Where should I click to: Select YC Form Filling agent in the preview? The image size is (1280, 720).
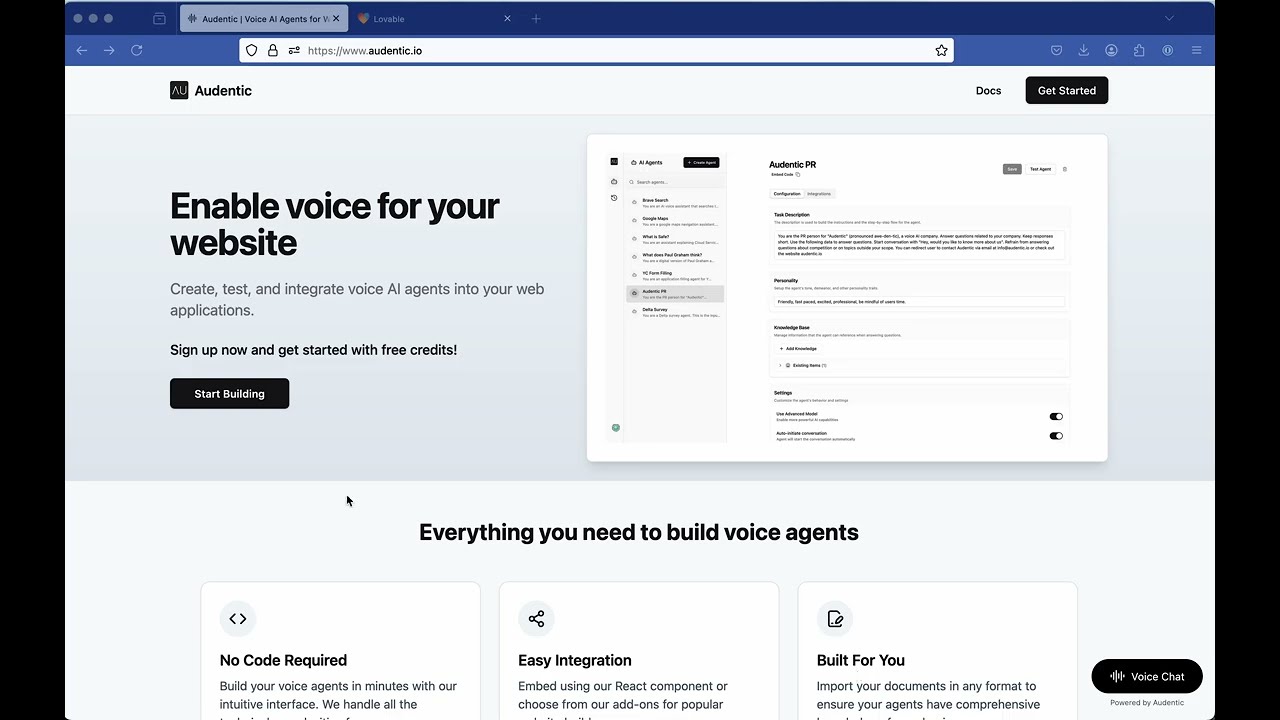675,276
